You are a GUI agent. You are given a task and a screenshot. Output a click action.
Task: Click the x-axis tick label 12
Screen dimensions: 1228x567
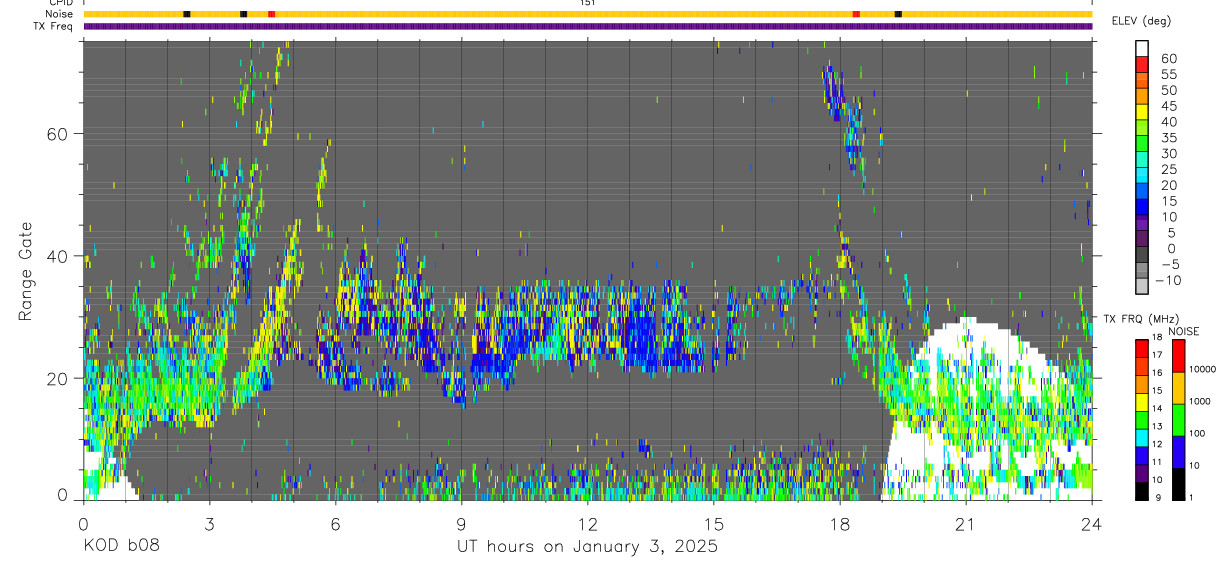tap(587, 525)
